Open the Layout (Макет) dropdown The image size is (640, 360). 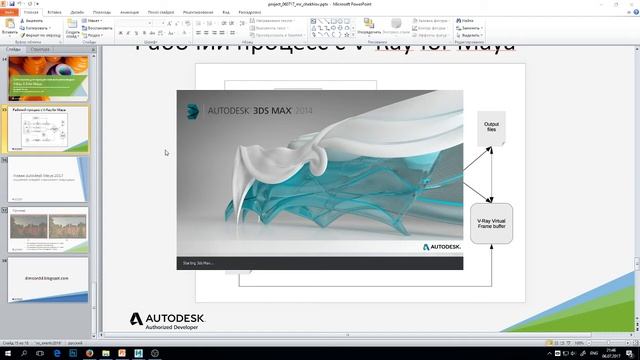[x=92, y=20]
